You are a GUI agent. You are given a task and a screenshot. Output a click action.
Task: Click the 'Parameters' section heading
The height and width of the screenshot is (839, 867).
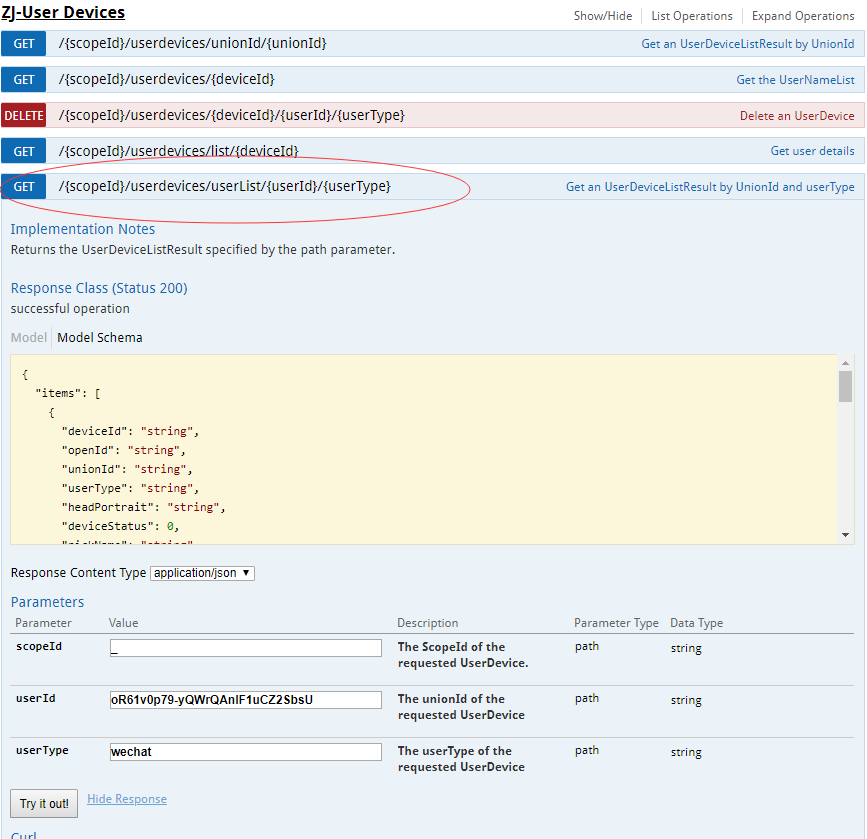[x=48, y=602]
